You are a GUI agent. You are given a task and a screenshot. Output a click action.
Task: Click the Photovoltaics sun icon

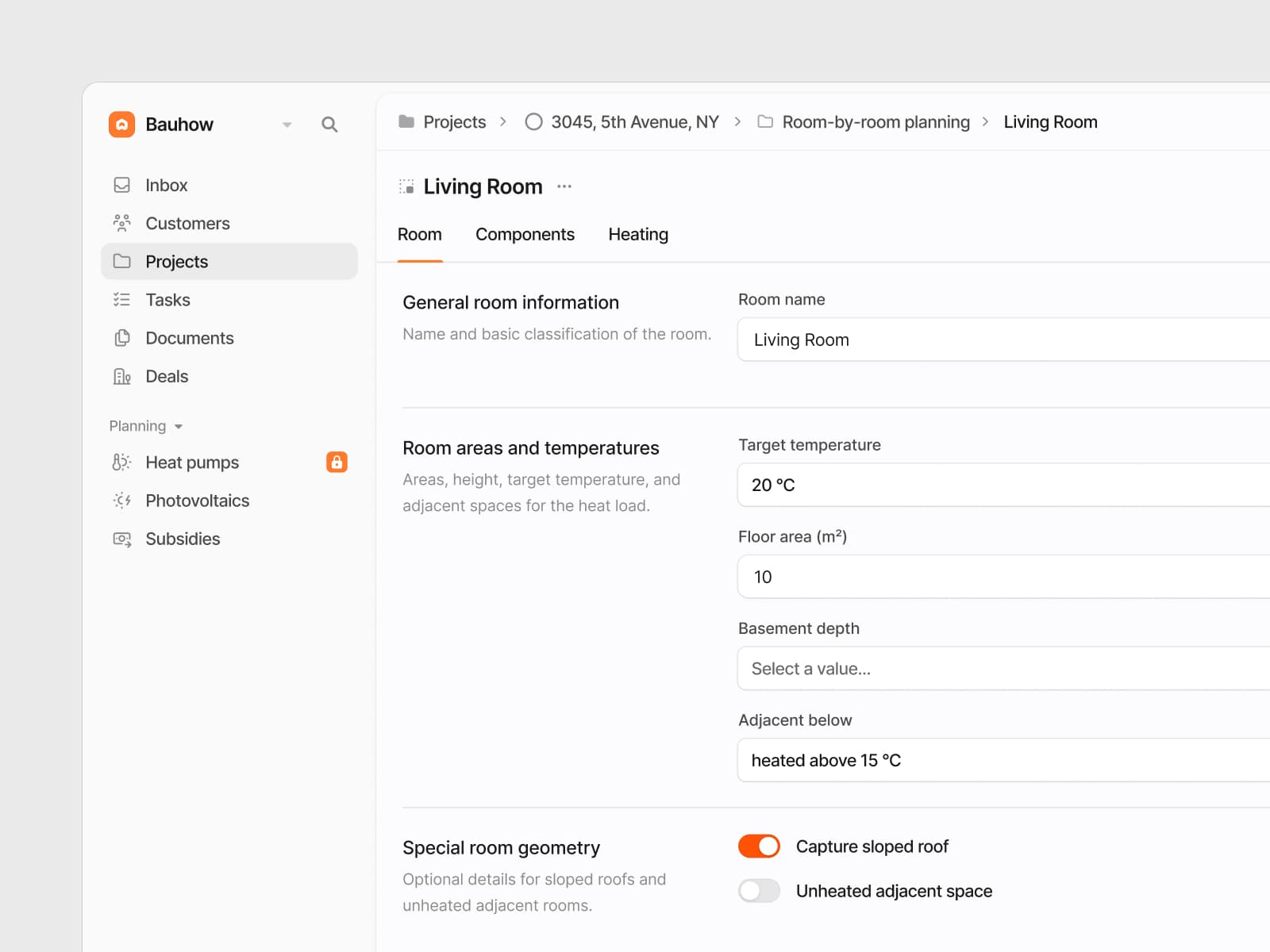(121, 501)
